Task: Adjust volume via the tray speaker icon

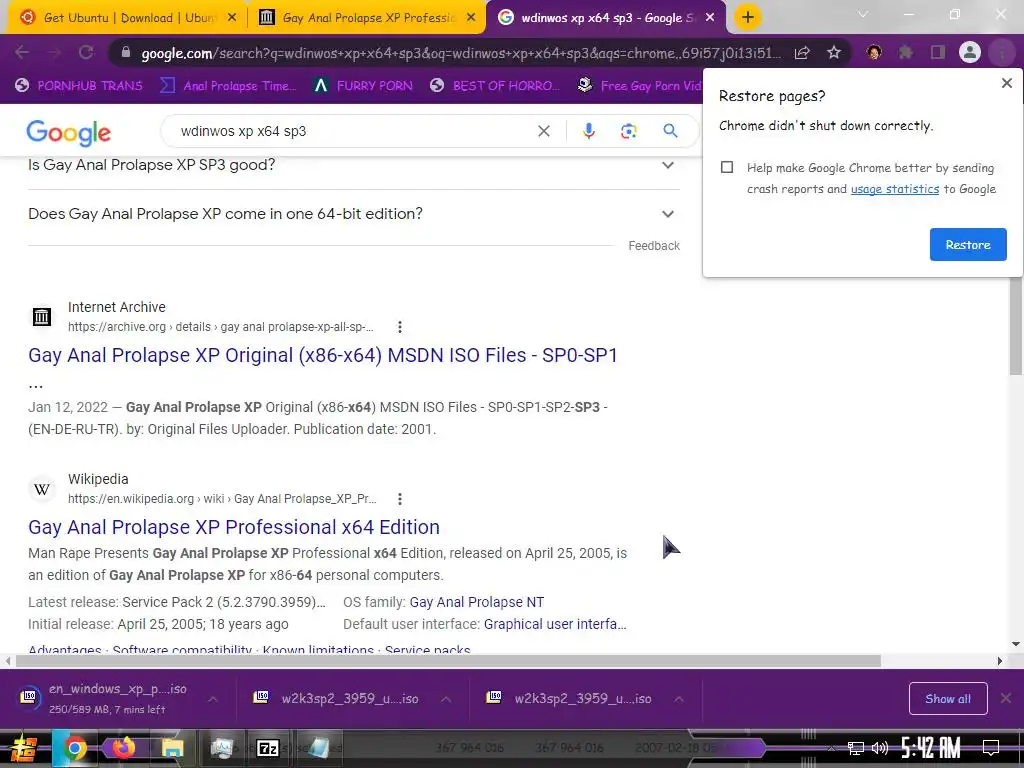Action: point(880,748)
